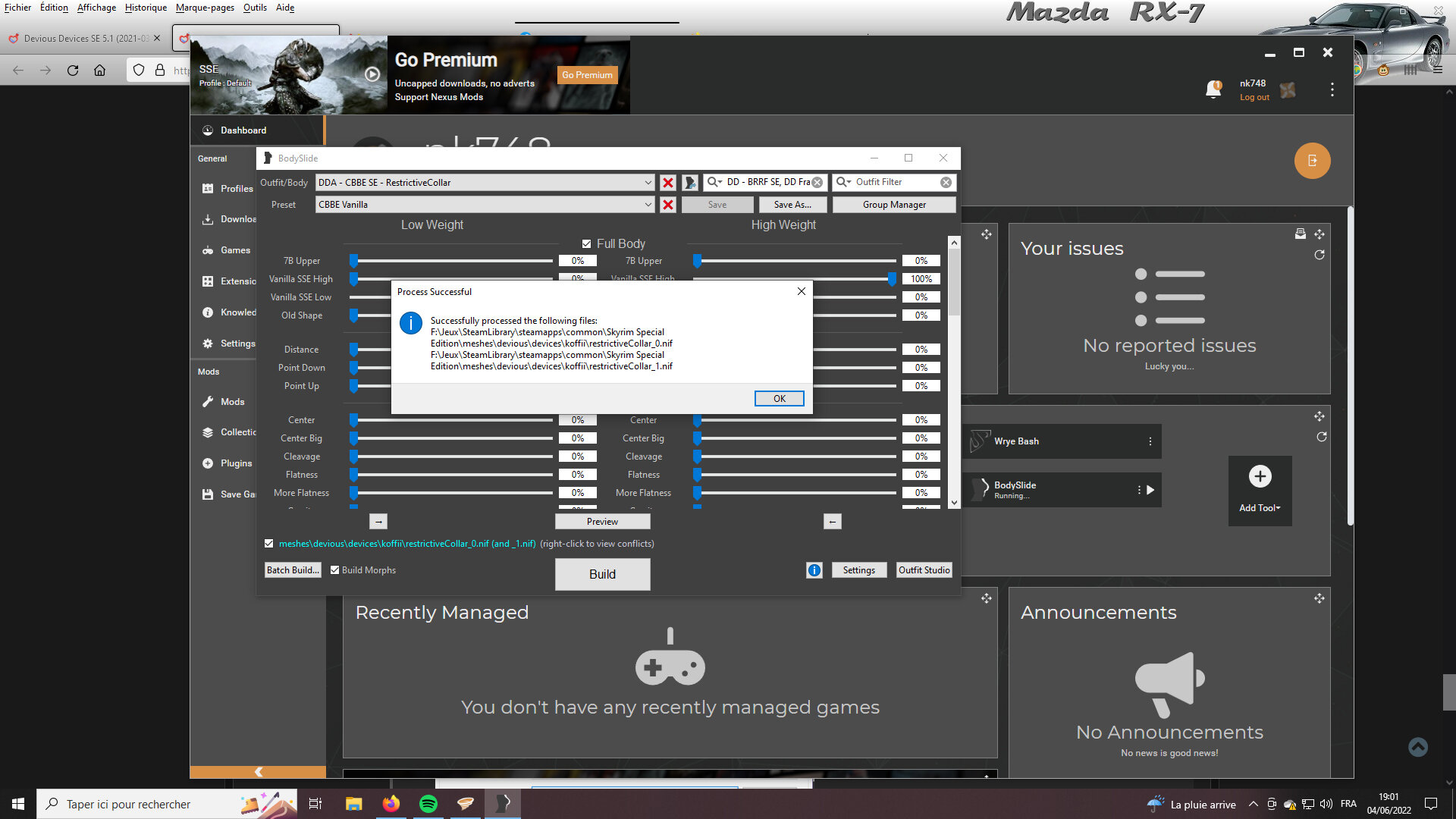Viewport: 1456px width, 819px height.
Task: Click the Vortex notifications bell
Action: [x=1213, y=89]
